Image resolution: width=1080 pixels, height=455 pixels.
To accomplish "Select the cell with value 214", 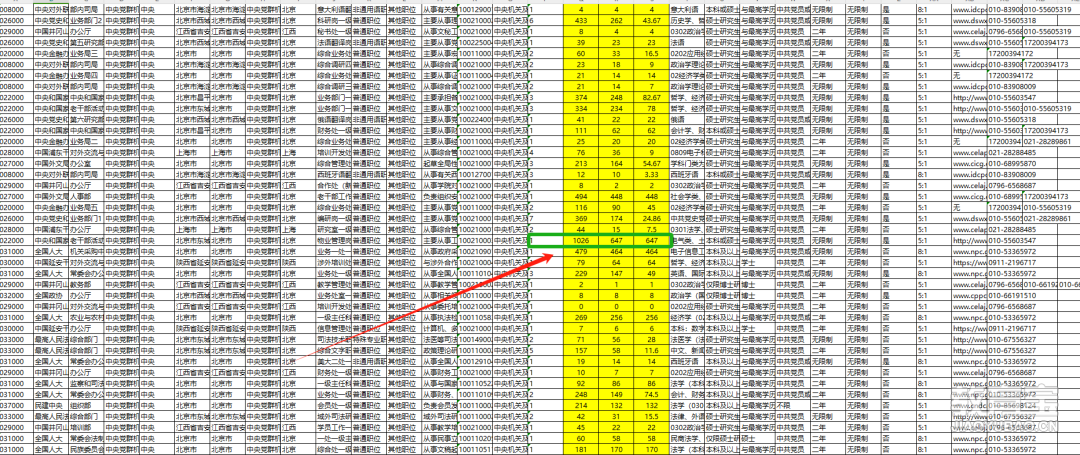I will coord(581,405).
